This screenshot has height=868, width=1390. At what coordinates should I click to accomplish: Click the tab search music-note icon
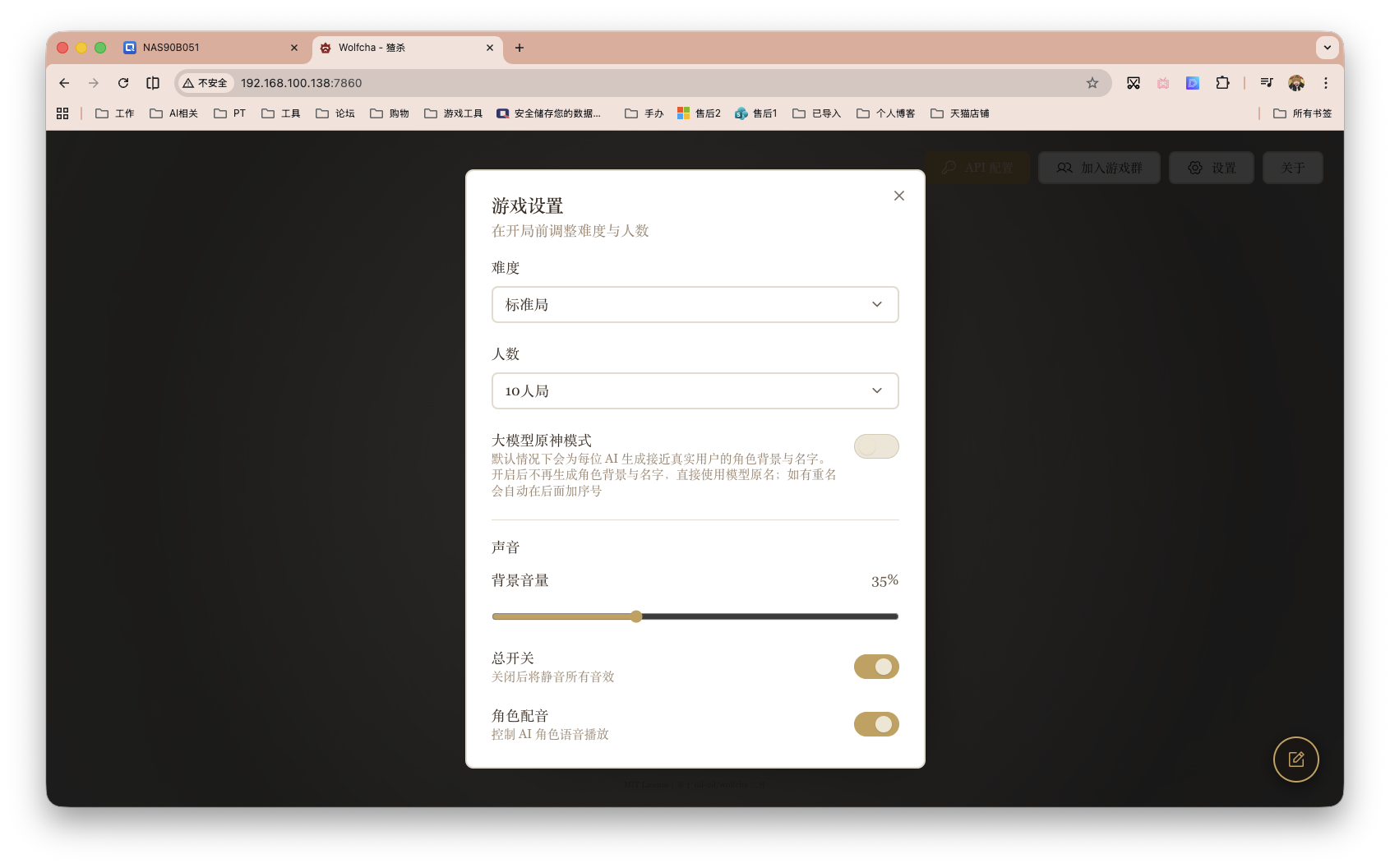click(1267, 83)
